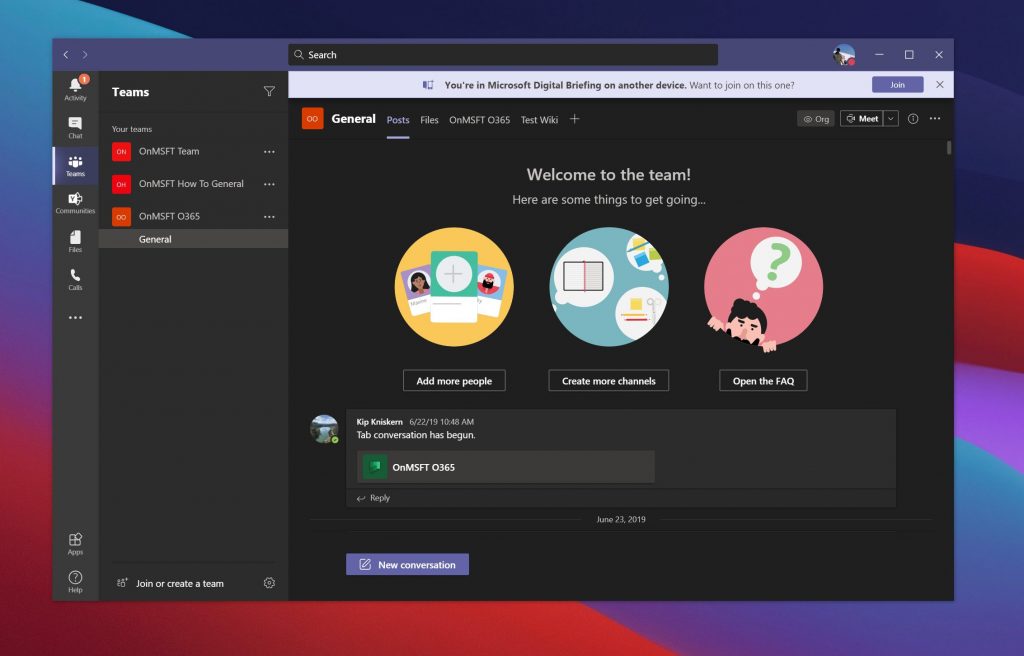Join the Digital Briefing meeting
Screen dimensions: 1024x656
click(x=897, y=85)
